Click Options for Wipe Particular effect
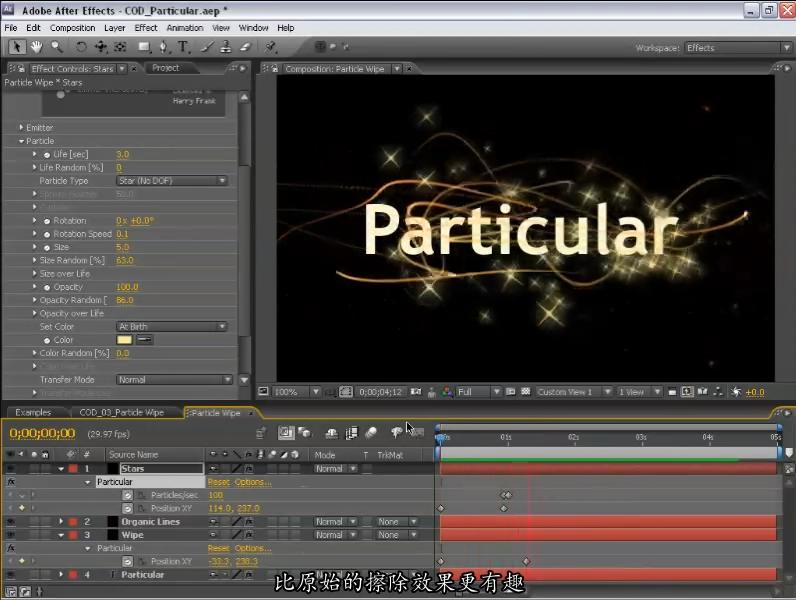The height and width of the screenshot is (600, 796). click(x=253, y=548)
